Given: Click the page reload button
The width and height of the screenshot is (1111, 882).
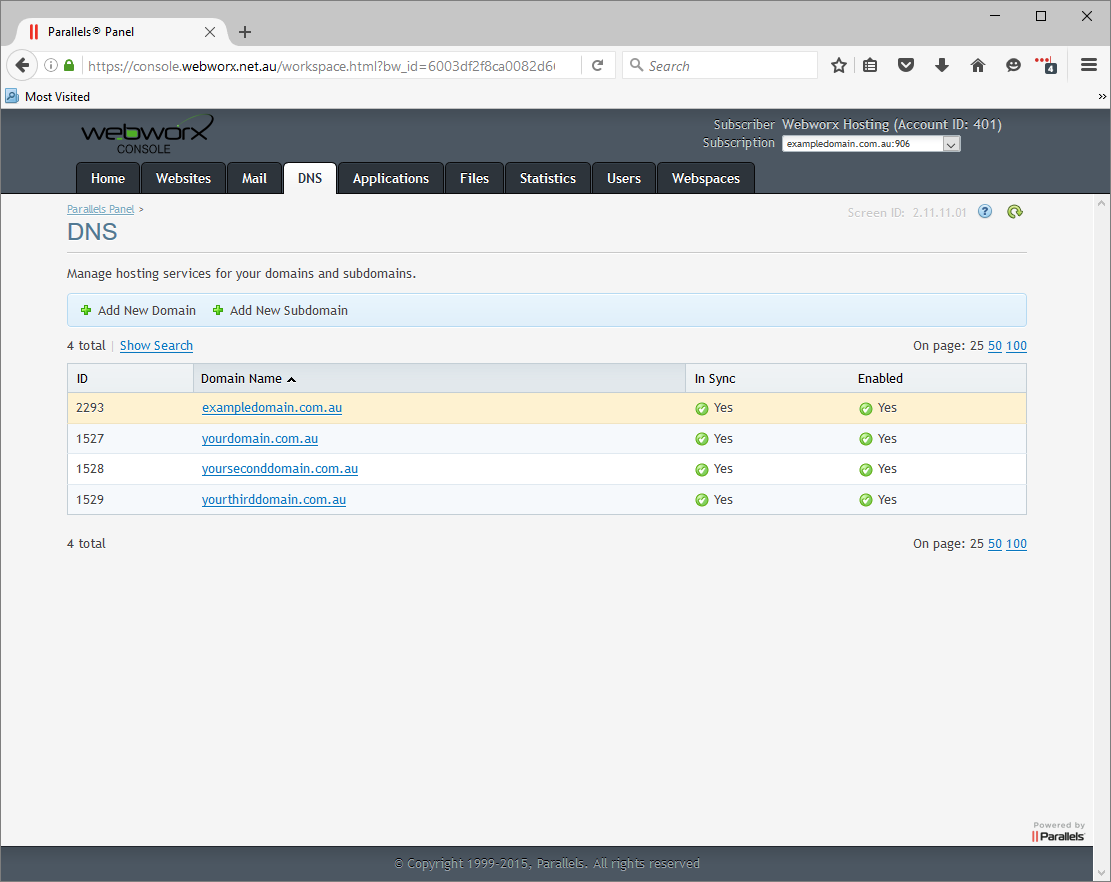Looking at the screenshot, I should pos(598,66).
